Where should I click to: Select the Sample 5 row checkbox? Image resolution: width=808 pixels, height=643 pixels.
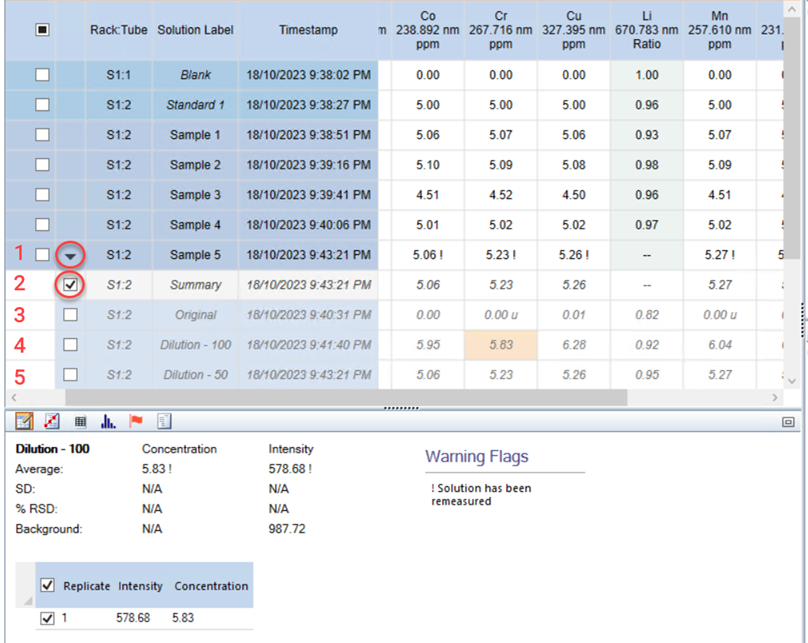pos(42,255)
